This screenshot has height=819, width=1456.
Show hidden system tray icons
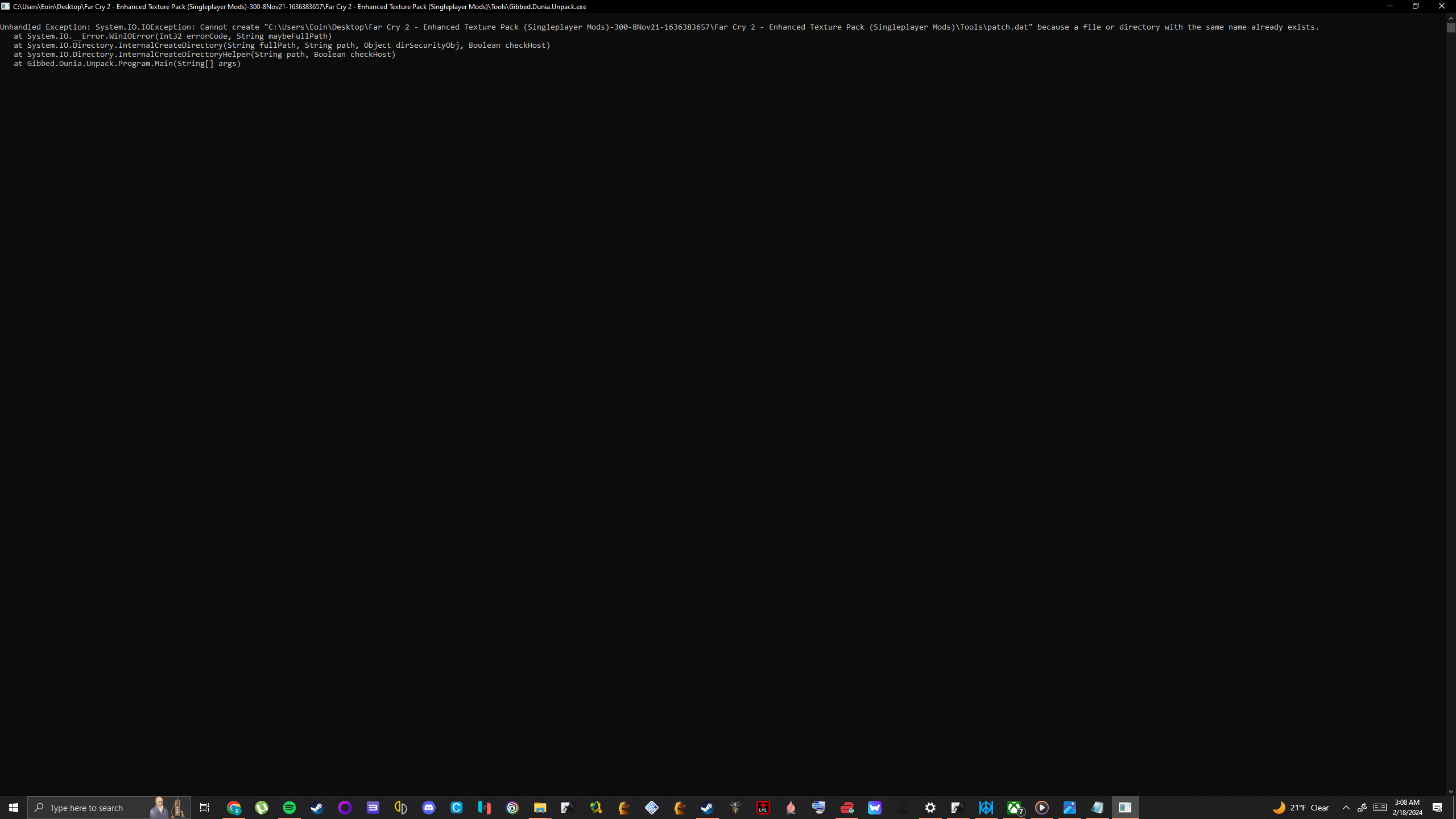[1346, 808]
